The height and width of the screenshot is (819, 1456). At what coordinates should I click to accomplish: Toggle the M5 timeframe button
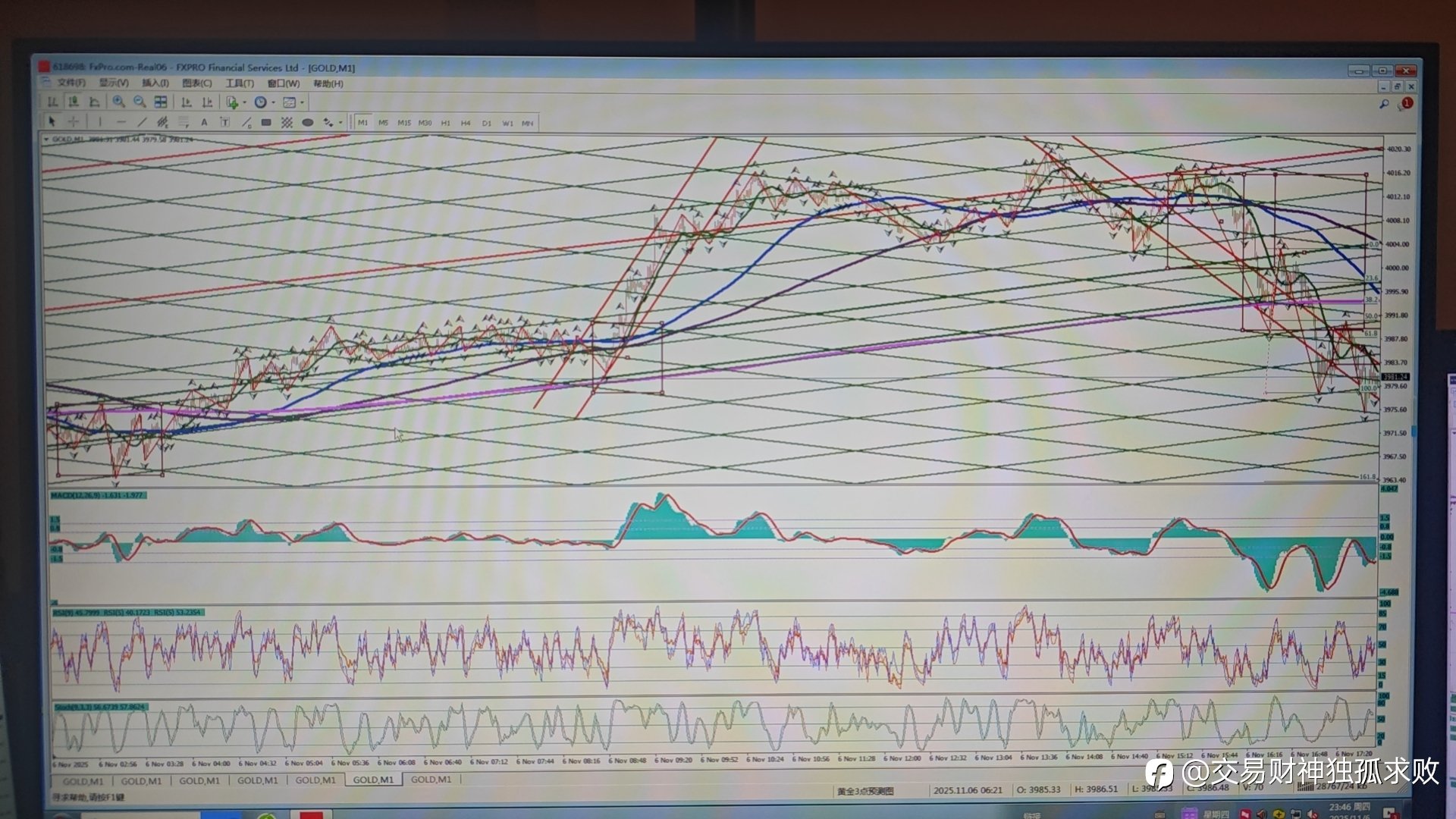click(383, 123)
